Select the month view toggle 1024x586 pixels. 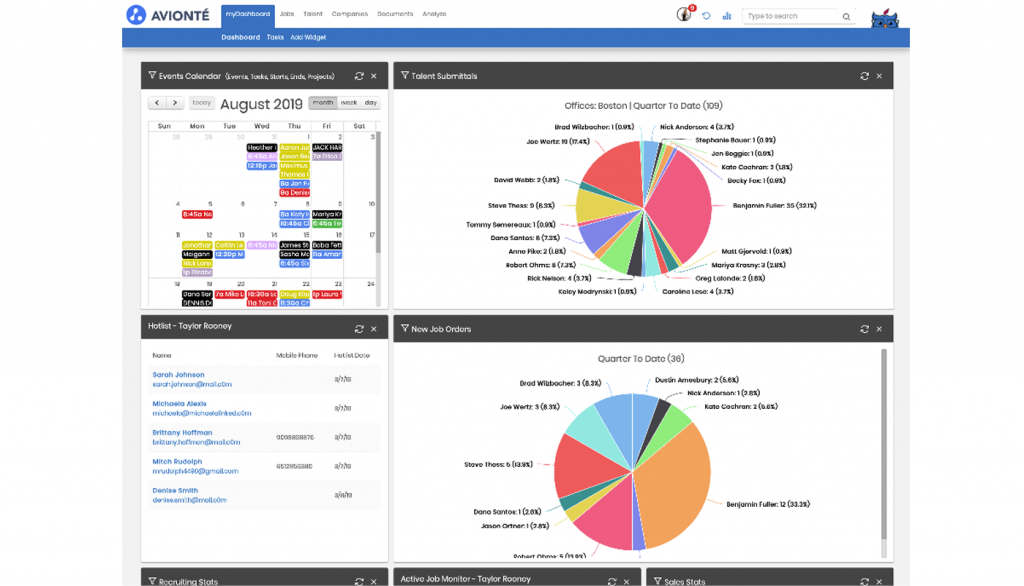323,103
